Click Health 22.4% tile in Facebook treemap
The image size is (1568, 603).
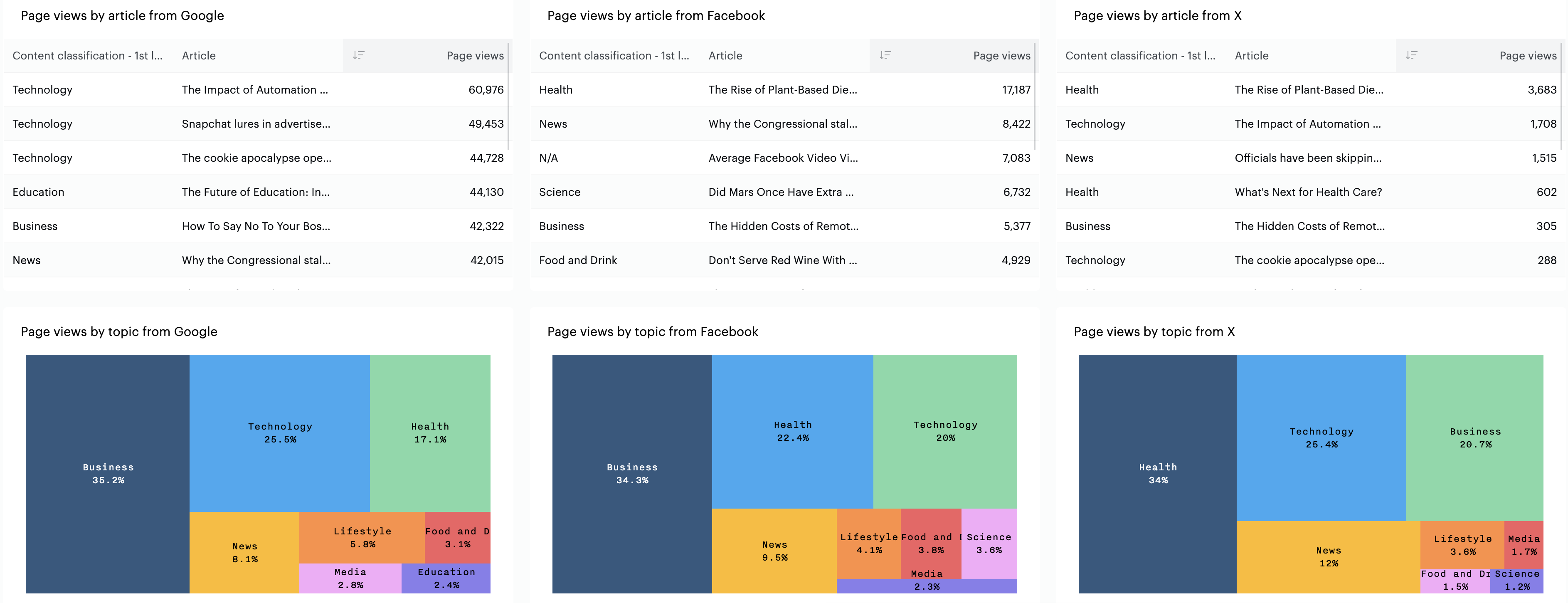click(x=792, y=431)
